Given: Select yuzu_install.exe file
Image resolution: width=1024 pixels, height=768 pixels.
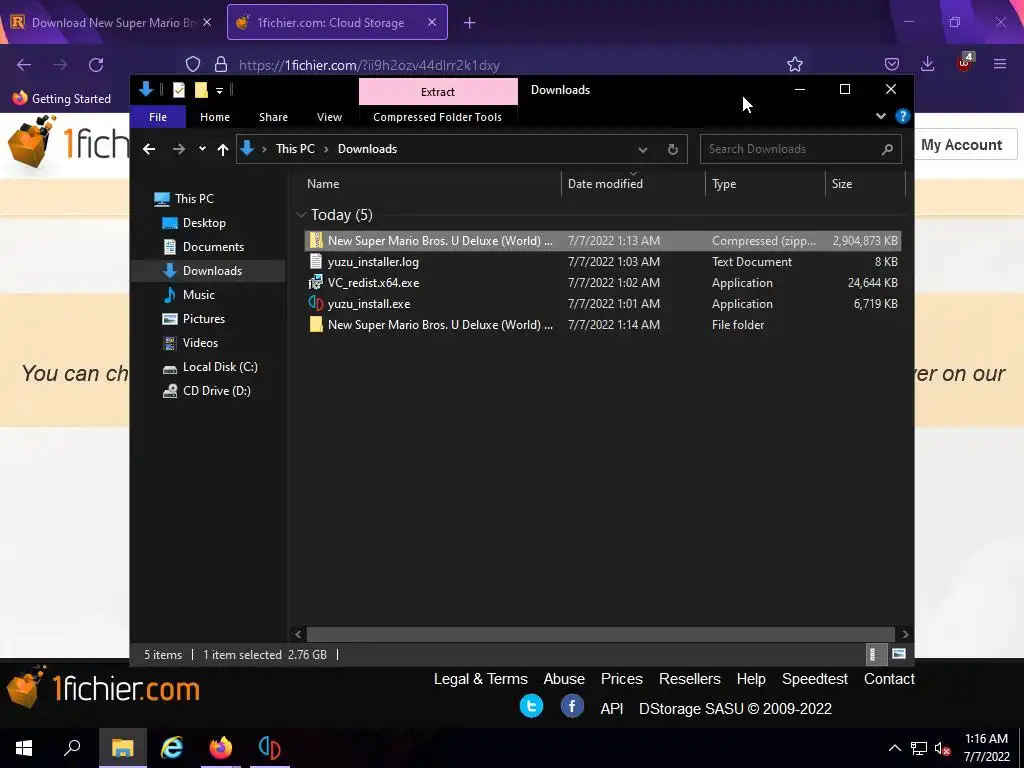Looking at the screenshot, I should (x=602, y=304).
